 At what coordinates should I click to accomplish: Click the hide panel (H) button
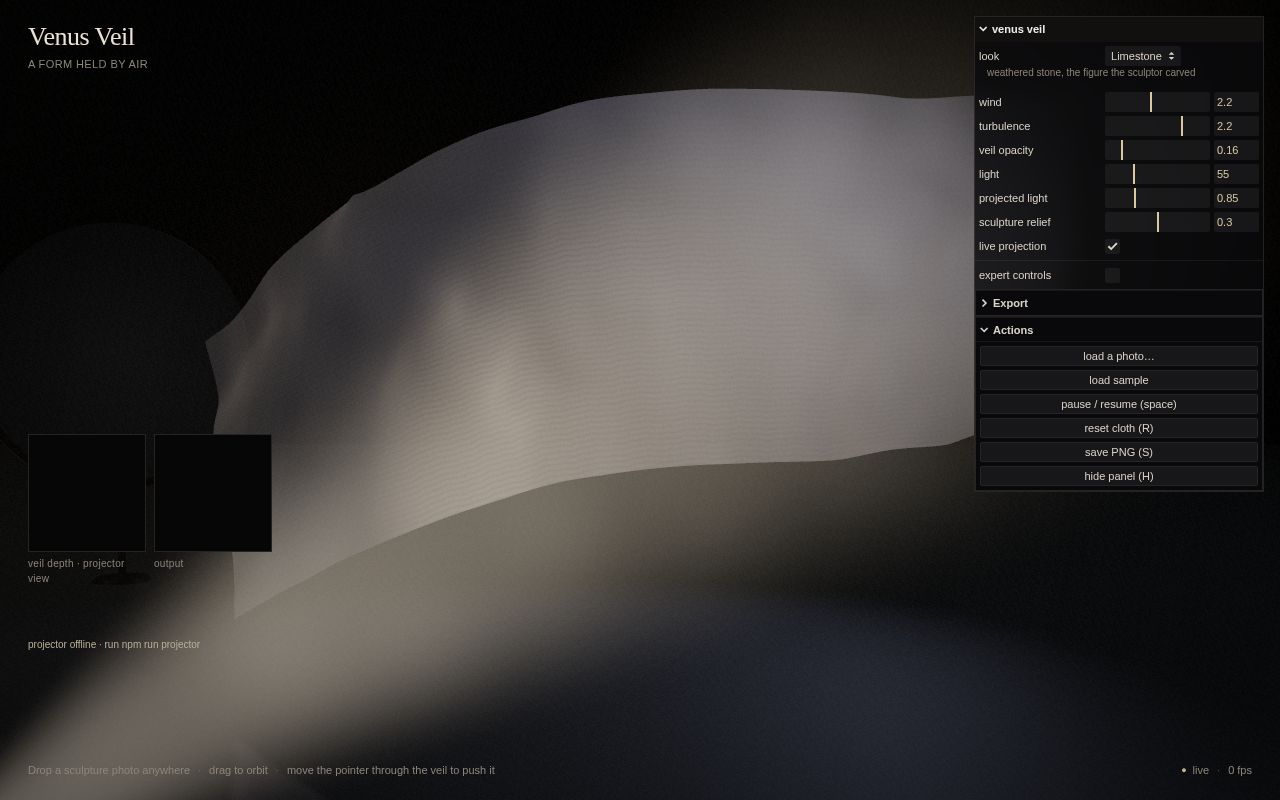click(x=1119, y=476)
